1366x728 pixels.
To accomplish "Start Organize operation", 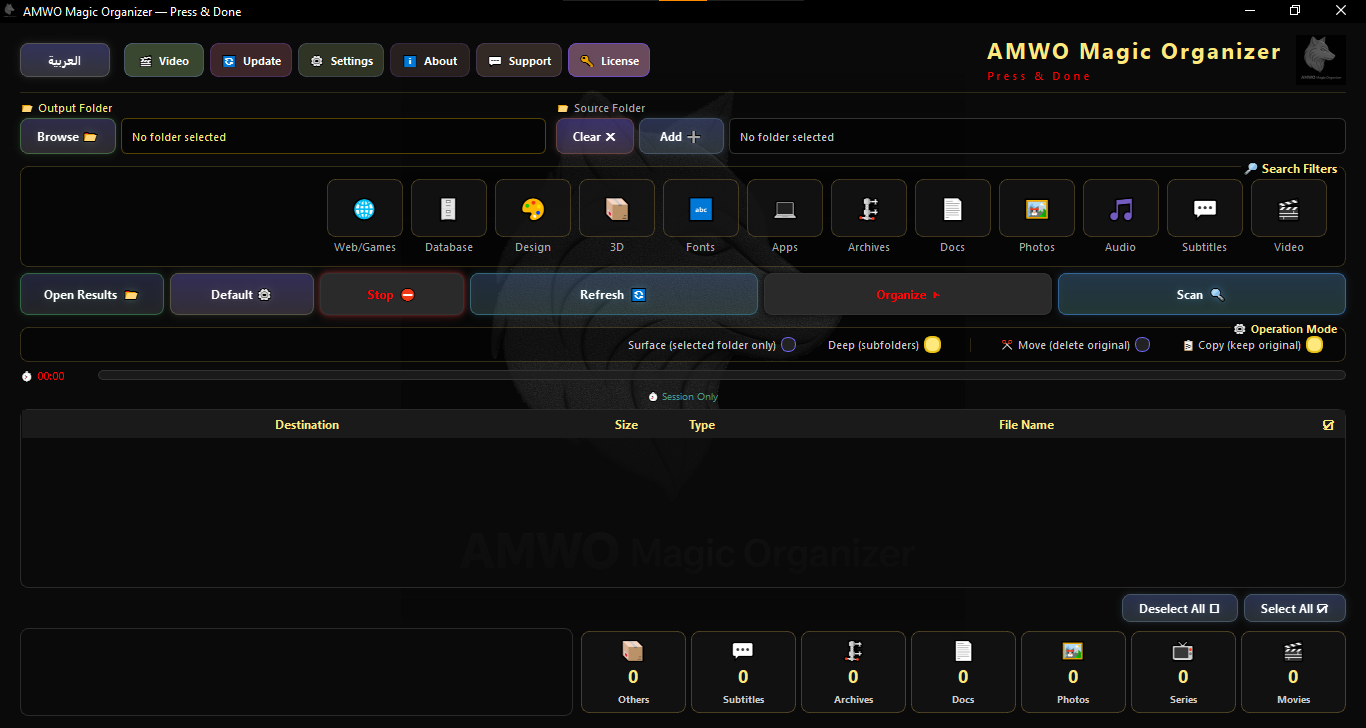I will pos(908,295).
